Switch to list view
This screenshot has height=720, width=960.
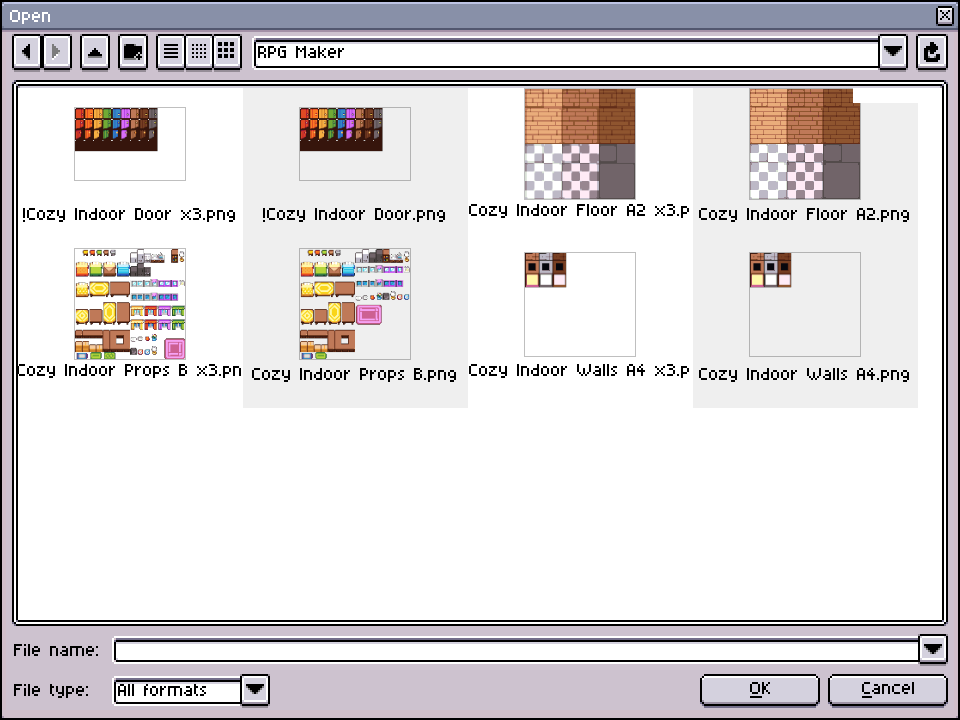tap(171, 52)
